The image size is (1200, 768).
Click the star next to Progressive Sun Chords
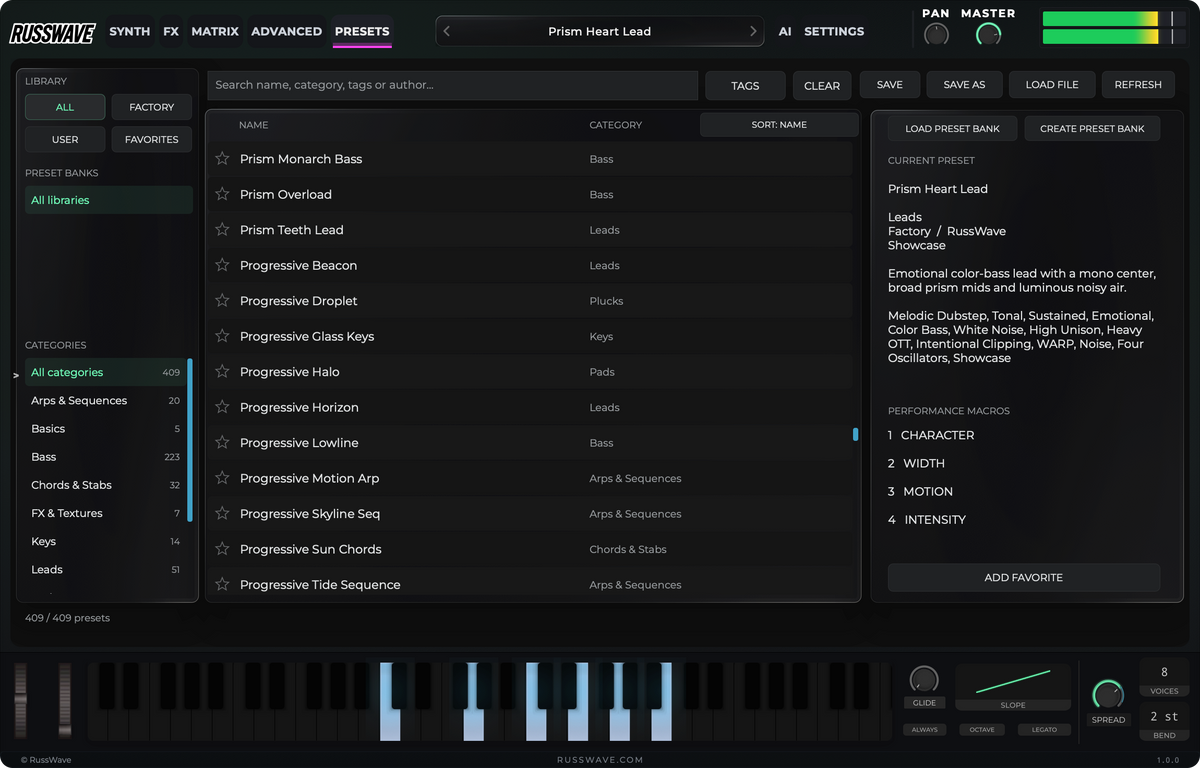click(x=222, y=549)
